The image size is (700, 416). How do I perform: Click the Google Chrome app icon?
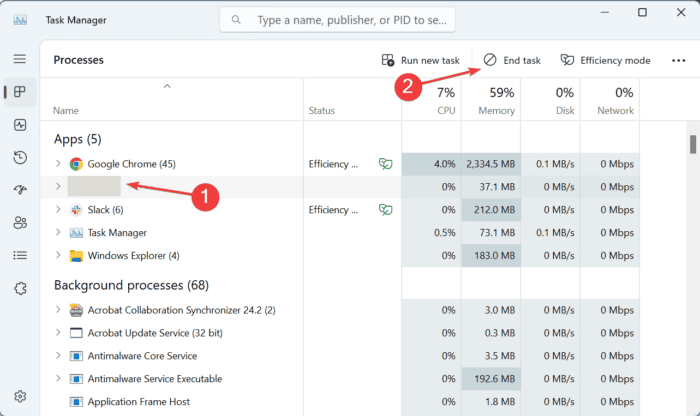tap(76, 164)
